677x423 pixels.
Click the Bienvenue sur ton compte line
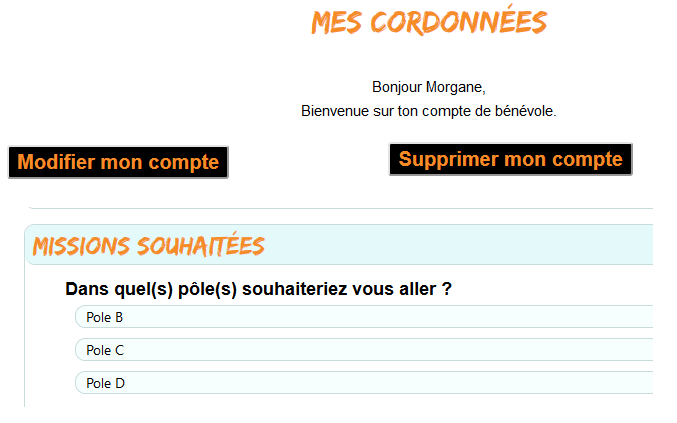coord(428,110)
